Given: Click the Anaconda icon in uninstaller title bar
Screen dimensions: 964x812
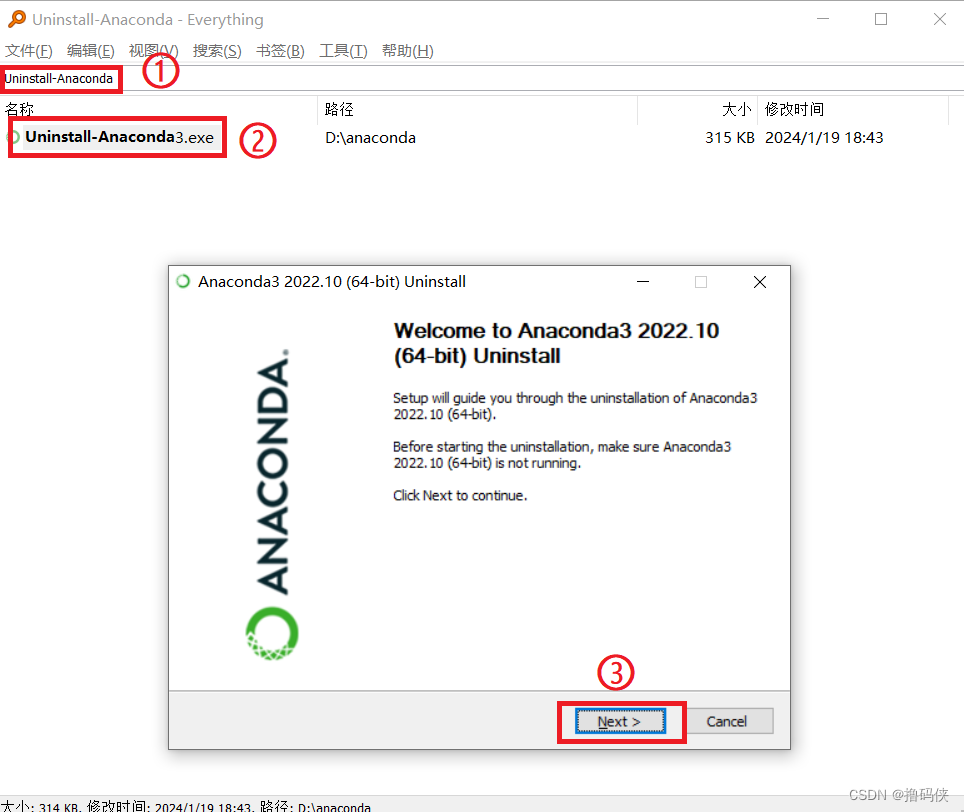Looking at the screenshot, I should (183, 282).
